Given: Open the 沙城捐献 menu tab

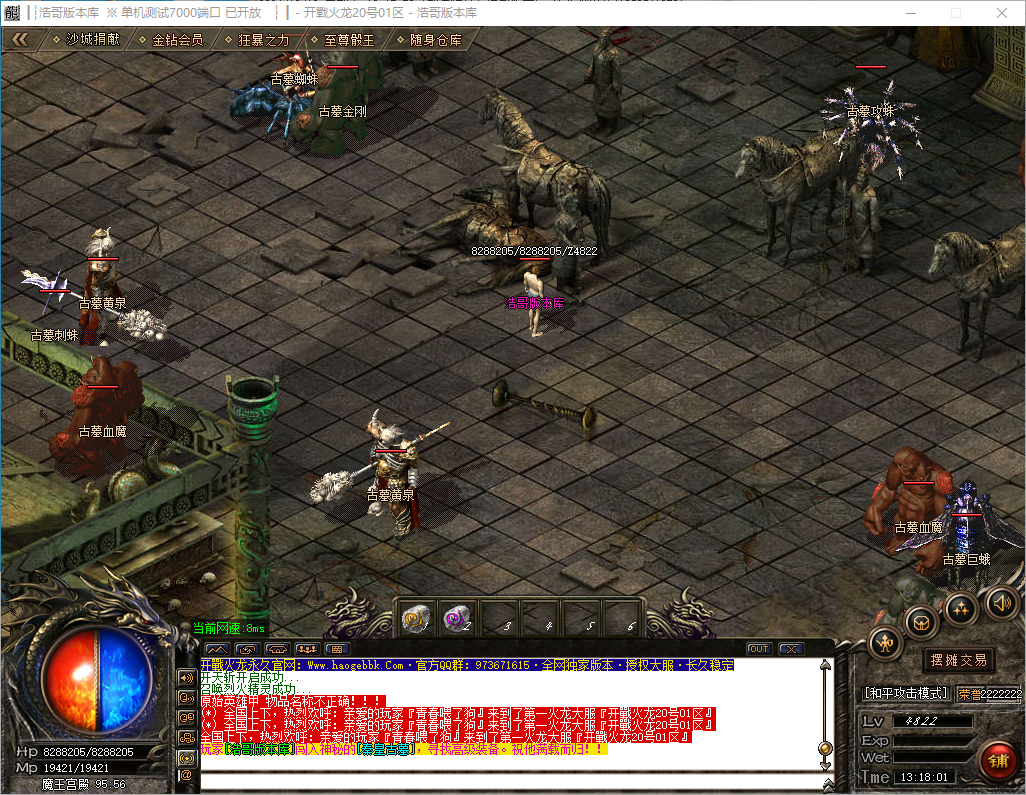Looking at the screenshot, I should click(87, 40).
